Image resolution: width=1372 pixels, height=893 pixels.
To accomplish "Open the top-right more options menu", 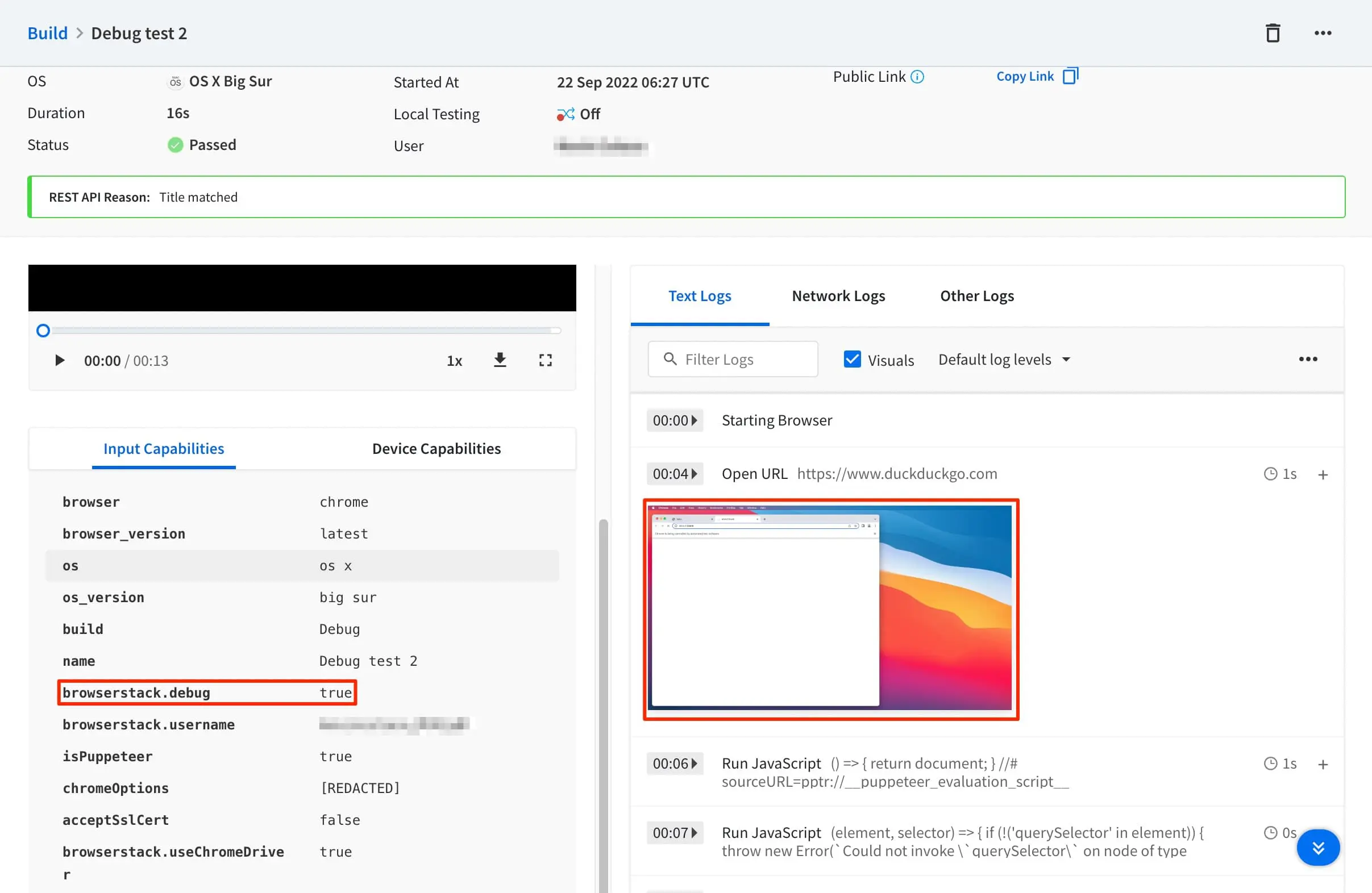I will [x=1323, y=34].
